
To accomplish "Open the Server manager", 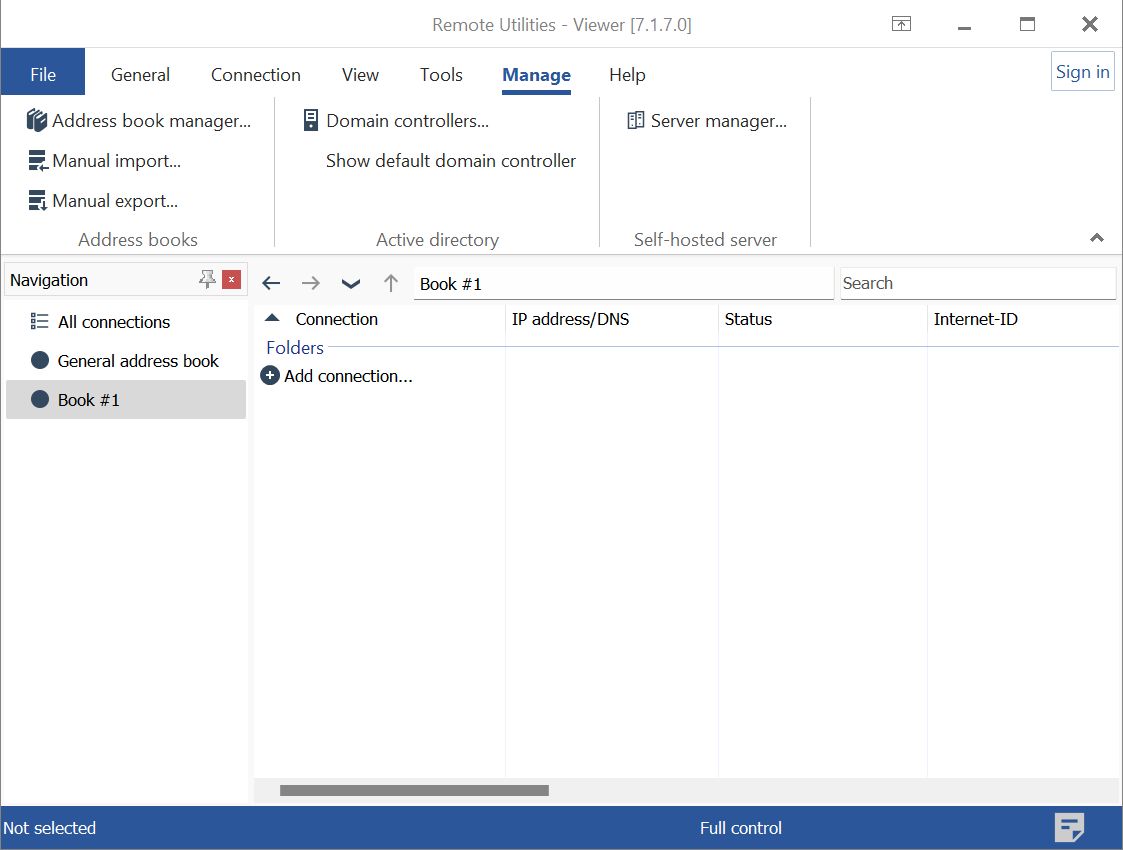I will point(707,121).
